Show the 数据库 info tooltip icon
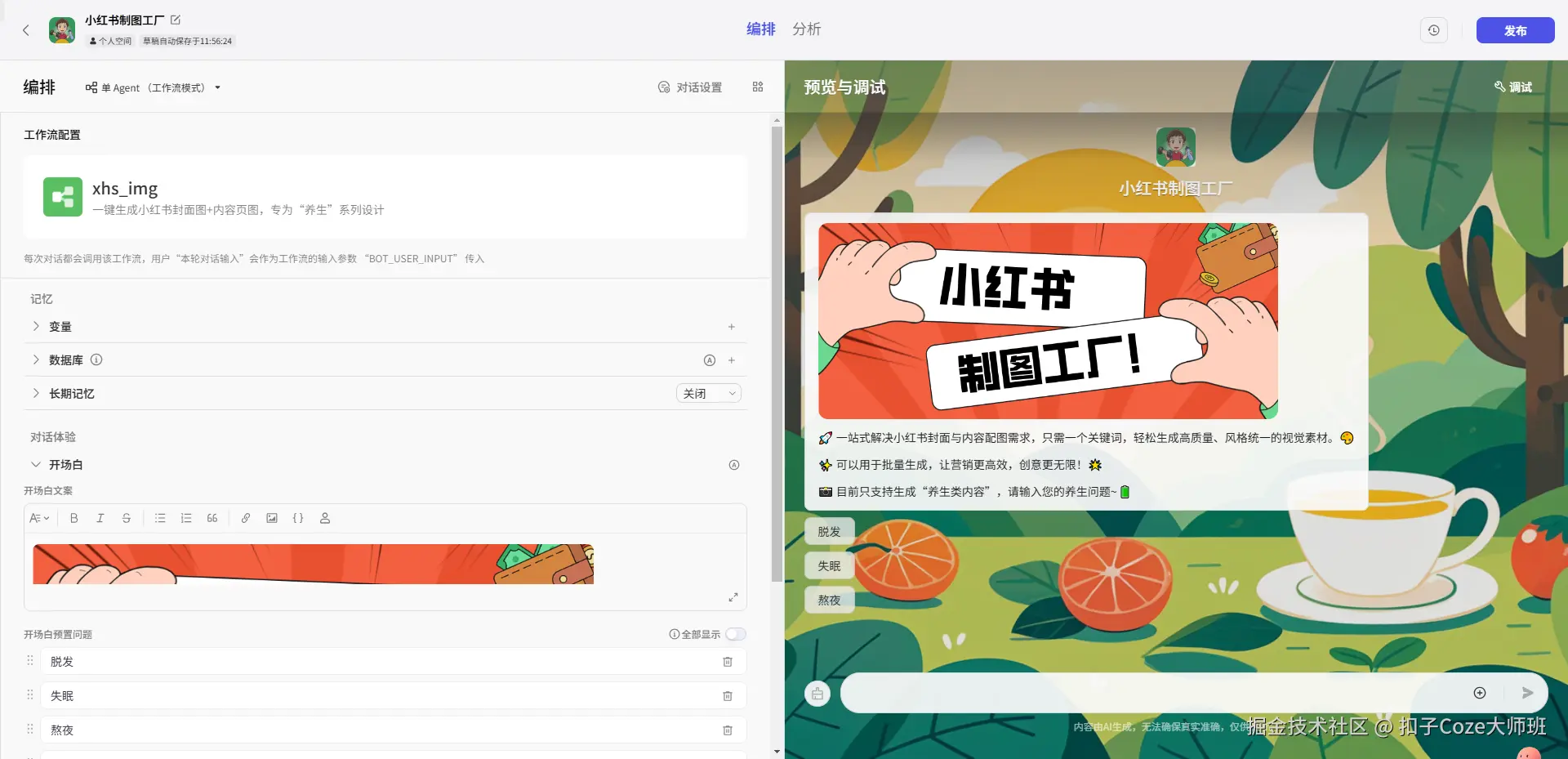 96,359
